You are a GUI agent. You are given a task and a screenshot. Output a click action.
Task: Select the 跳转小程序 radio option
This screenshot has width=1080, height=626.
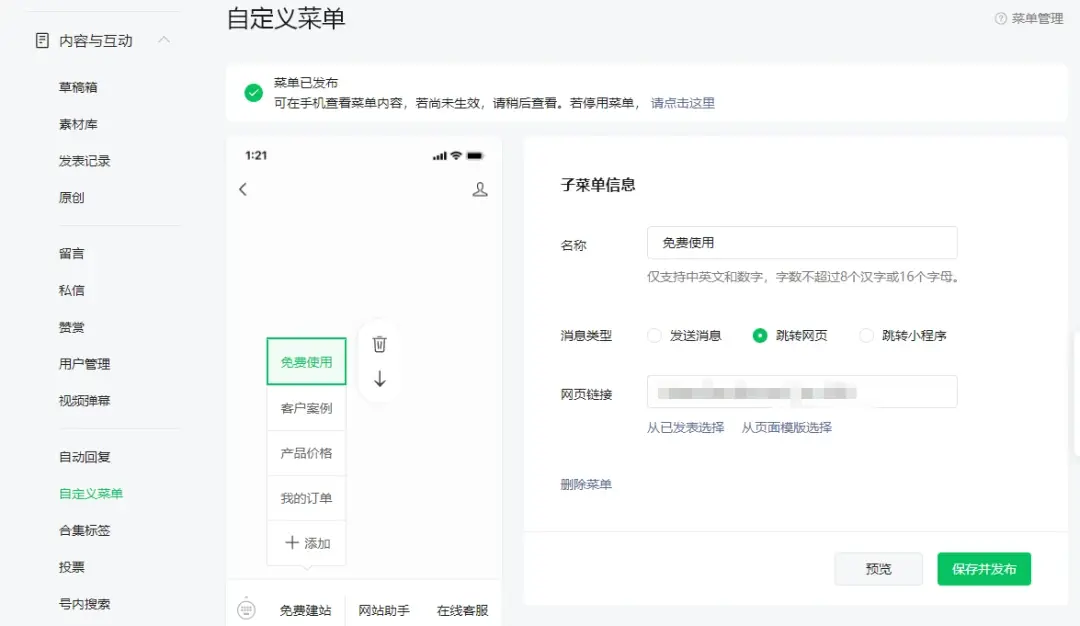[x=866, y=335]
